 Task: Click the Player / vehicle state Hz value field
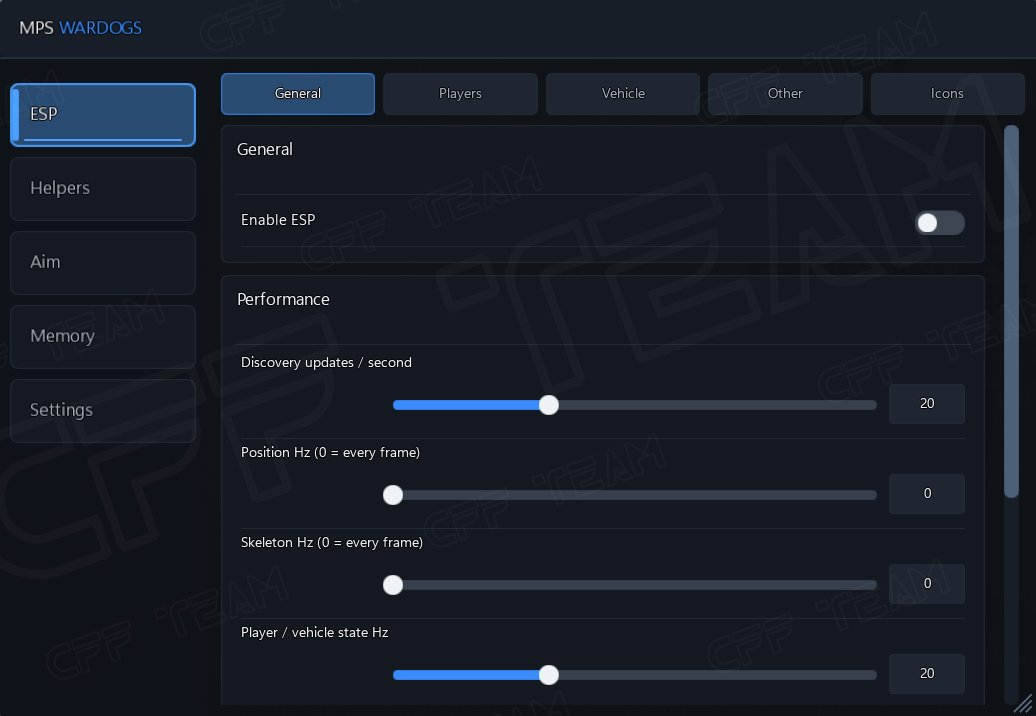(x=926, y=674)
